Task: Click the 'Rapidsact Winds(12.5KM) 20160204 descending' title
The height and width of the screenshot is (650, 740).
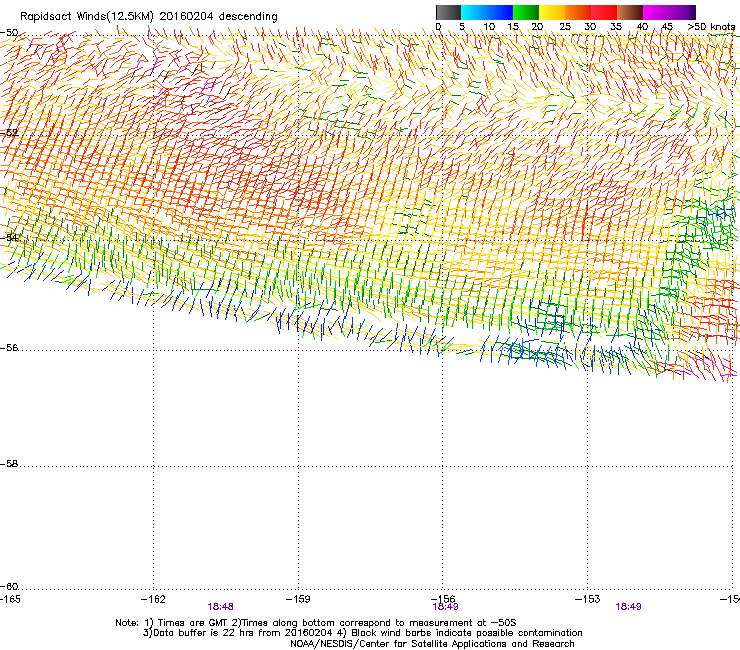Action: click(x=149, y=17)
